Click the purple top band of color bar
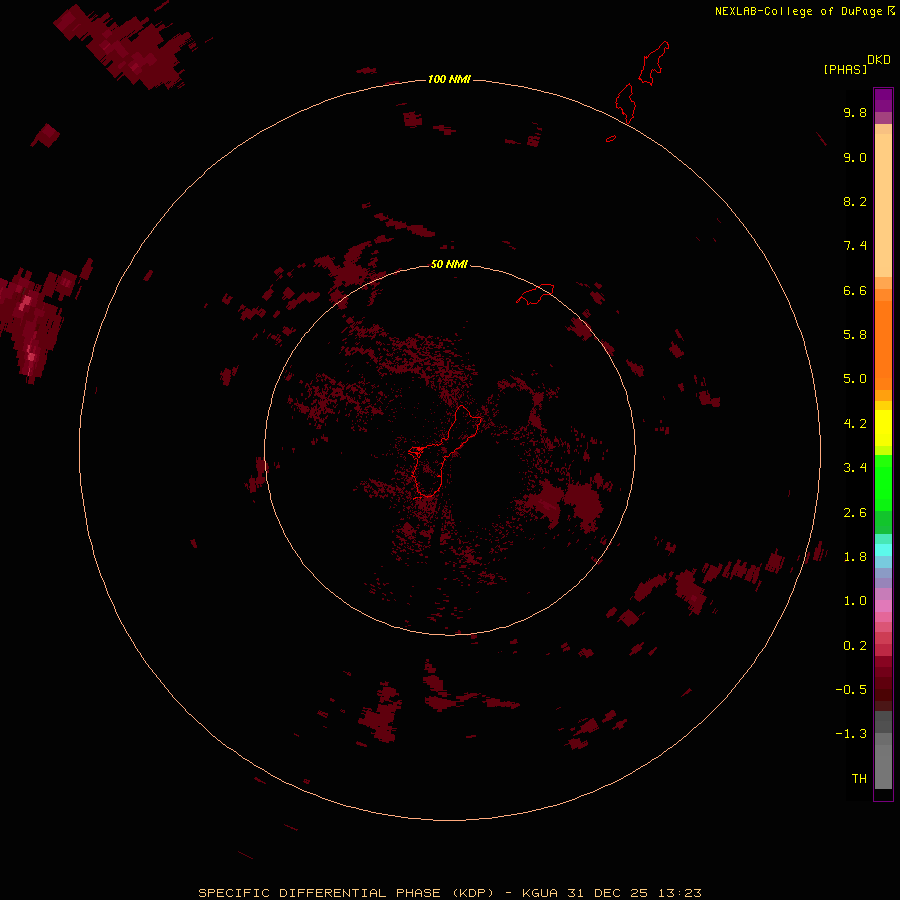This screenshot has height=900, width=900. pyautogui.click(x=883, y=100)
